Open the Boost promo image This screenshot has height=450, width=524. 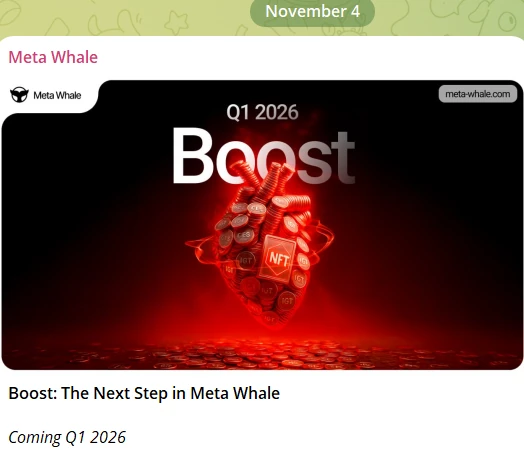tap(262, 225)
